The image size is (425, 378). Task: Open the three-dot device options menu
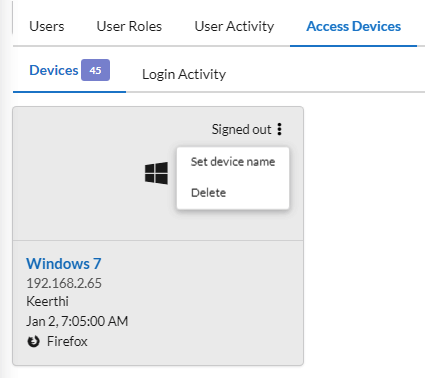tap(280, 129)
